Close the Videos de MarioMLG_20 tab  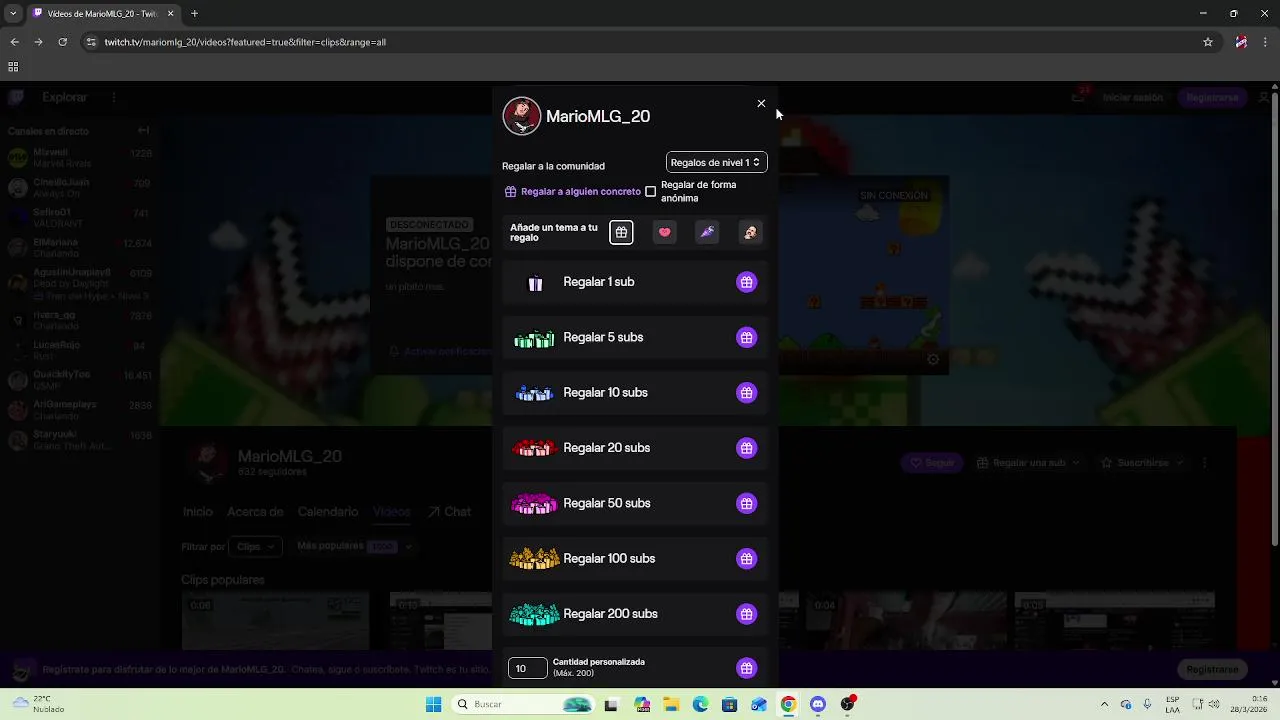171,13
